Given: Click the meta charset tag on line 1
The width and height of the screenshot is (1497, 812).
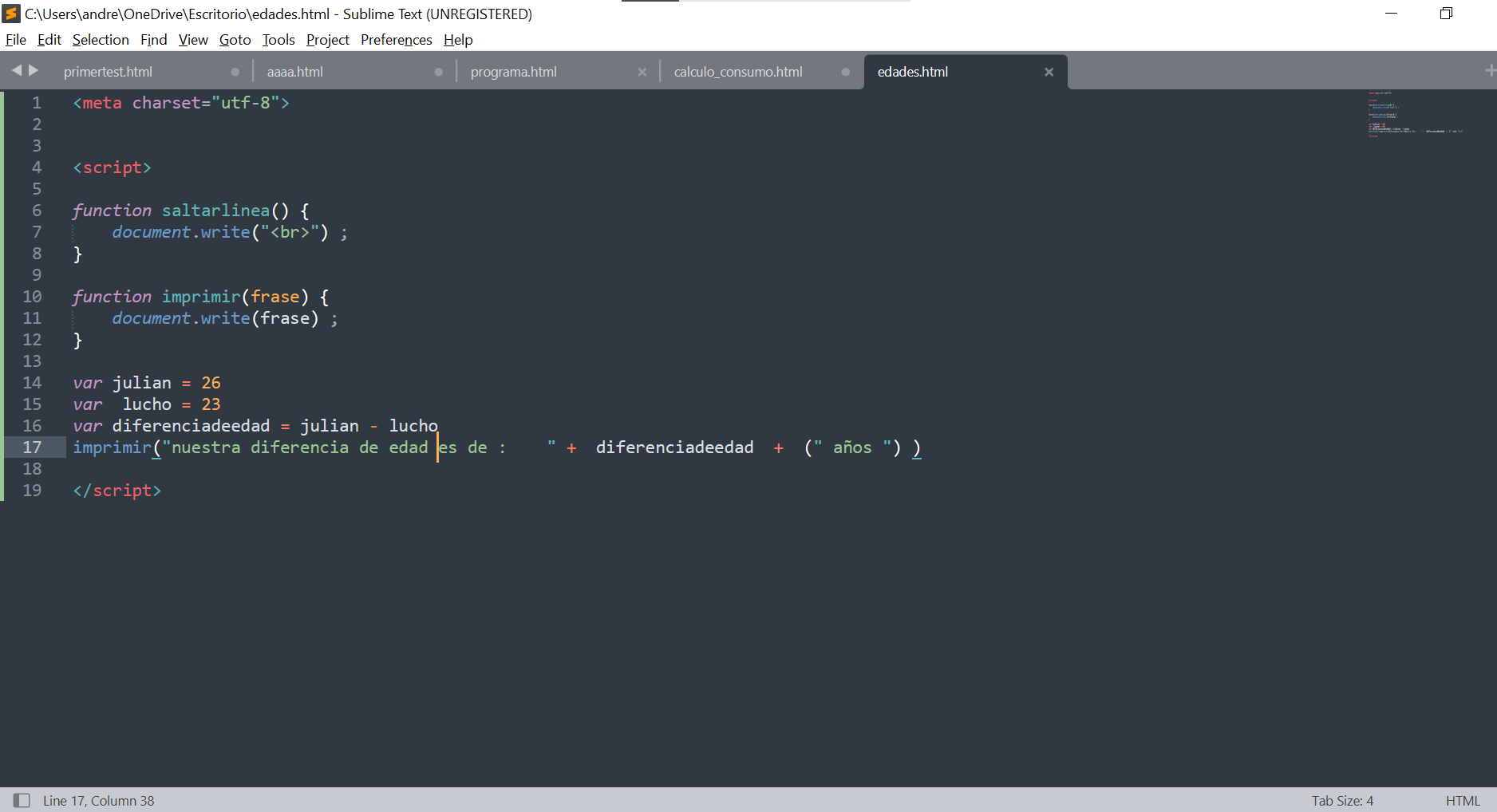Looking at the screenshot, I should click(x=181, y=103).
